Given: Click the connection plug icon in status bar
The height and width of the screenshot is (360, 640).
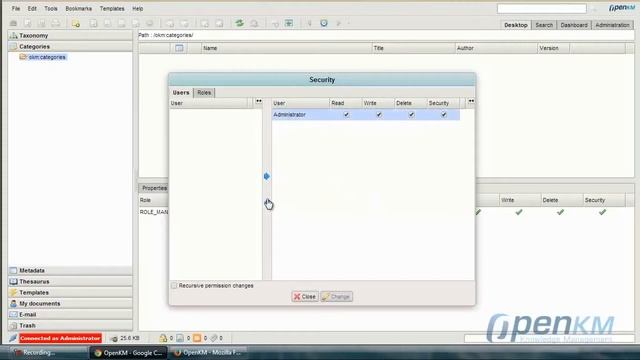Looking at the screenshot, I should [13, 338].
